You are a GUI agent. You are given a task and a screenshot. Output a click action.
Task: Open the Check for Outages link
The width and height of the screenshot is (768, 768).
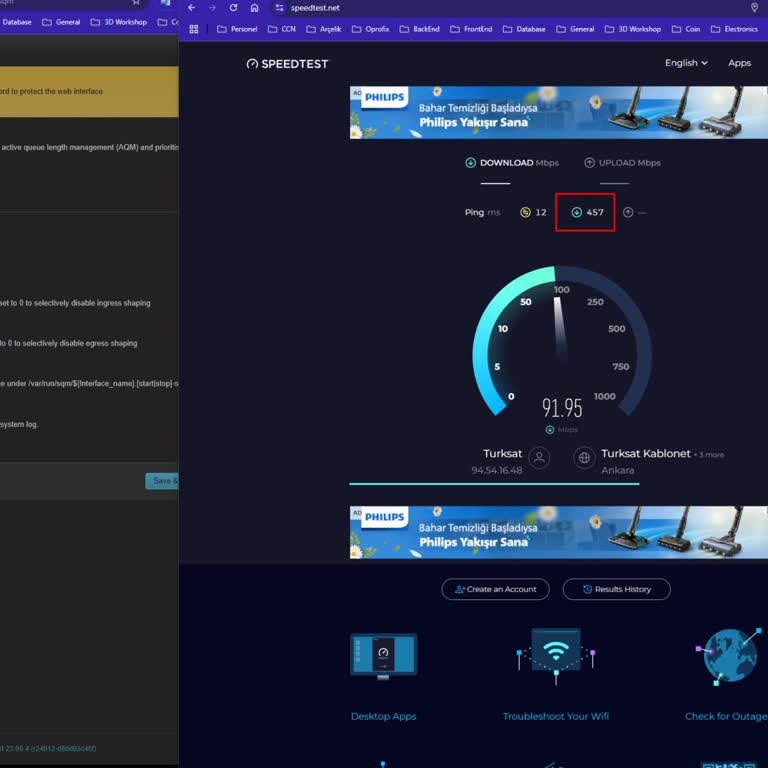726,716
